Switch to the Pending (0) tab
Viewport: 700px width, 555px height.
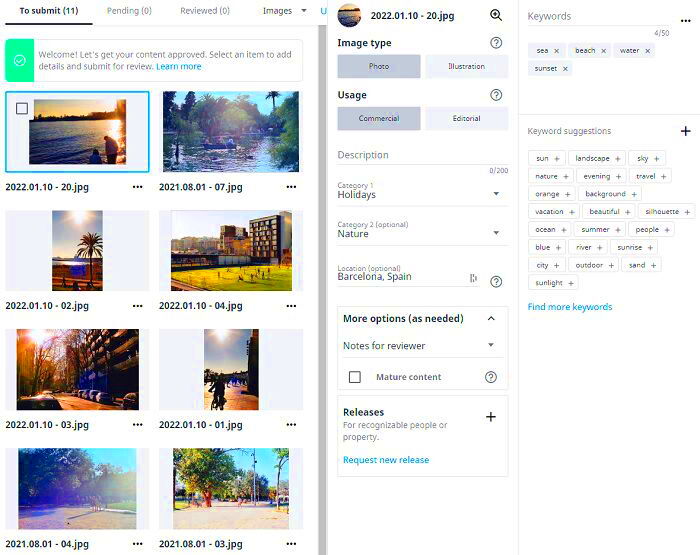pos(129,11)
